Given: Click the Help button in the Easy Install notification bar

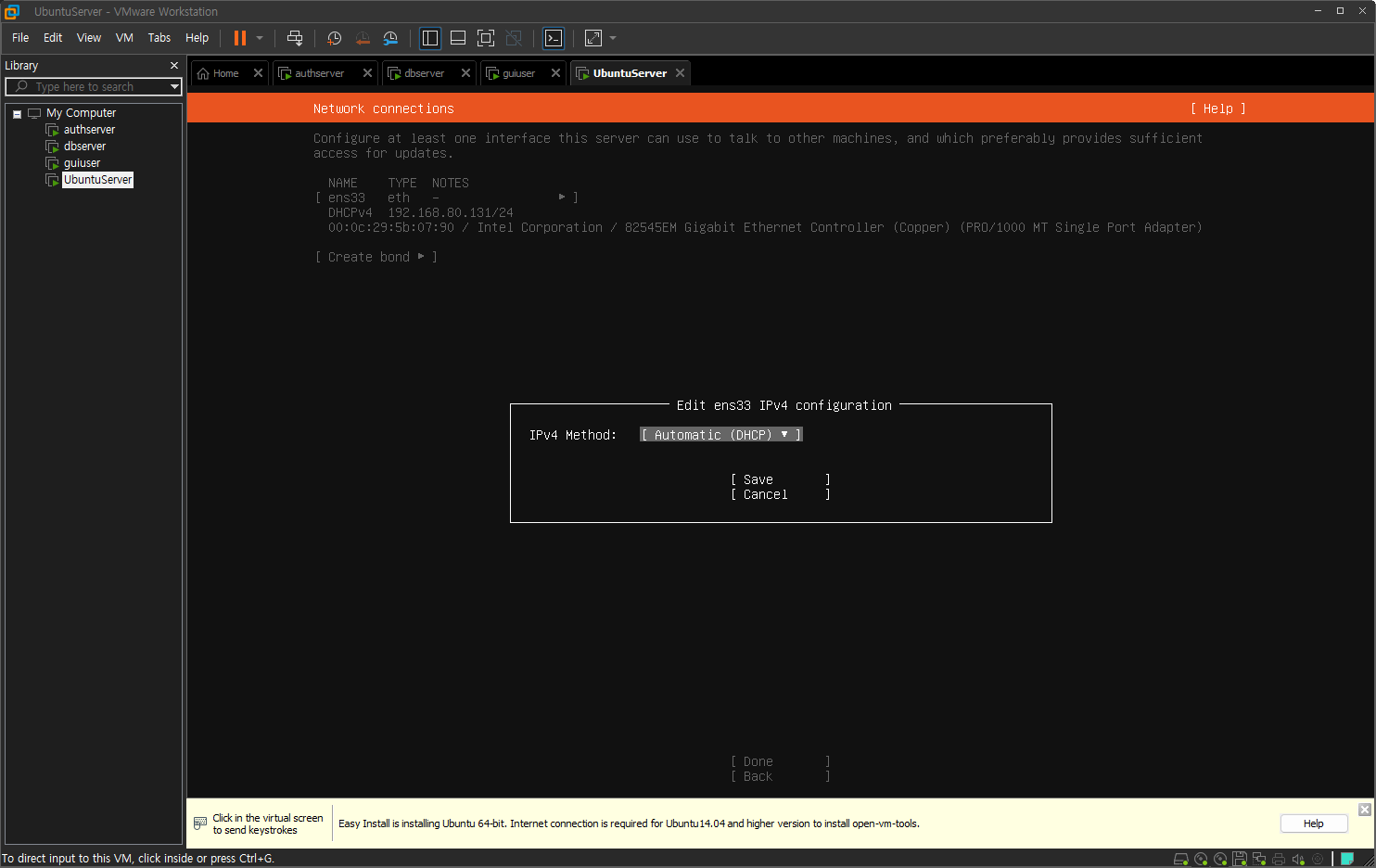Looking at the screenshot, I should tap(1313, 823).
